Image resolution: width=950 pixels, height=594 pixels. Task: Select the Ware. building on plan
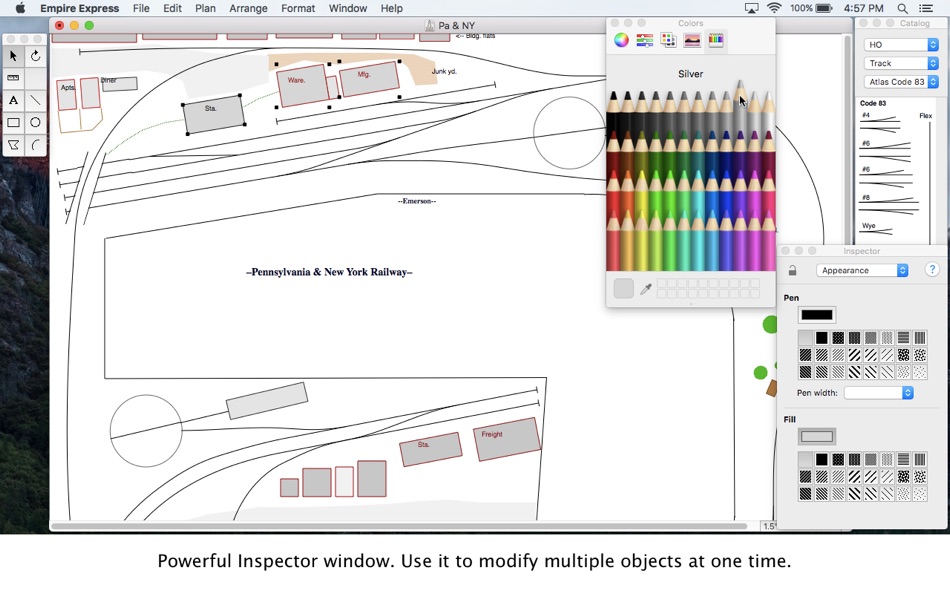(x=302, y=86)
